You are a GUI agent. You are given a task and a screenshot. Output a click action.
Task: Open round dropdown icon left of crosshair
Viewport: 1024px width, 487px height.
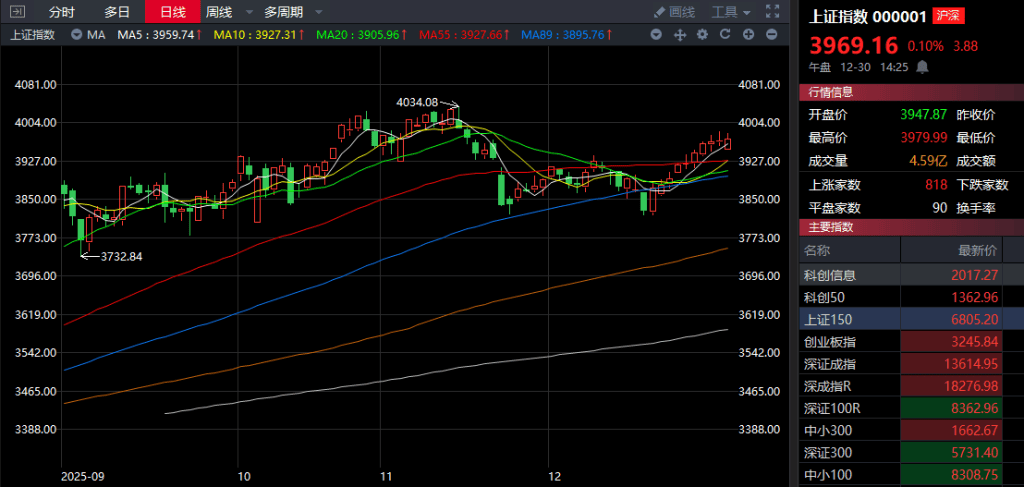click(656, 34)
